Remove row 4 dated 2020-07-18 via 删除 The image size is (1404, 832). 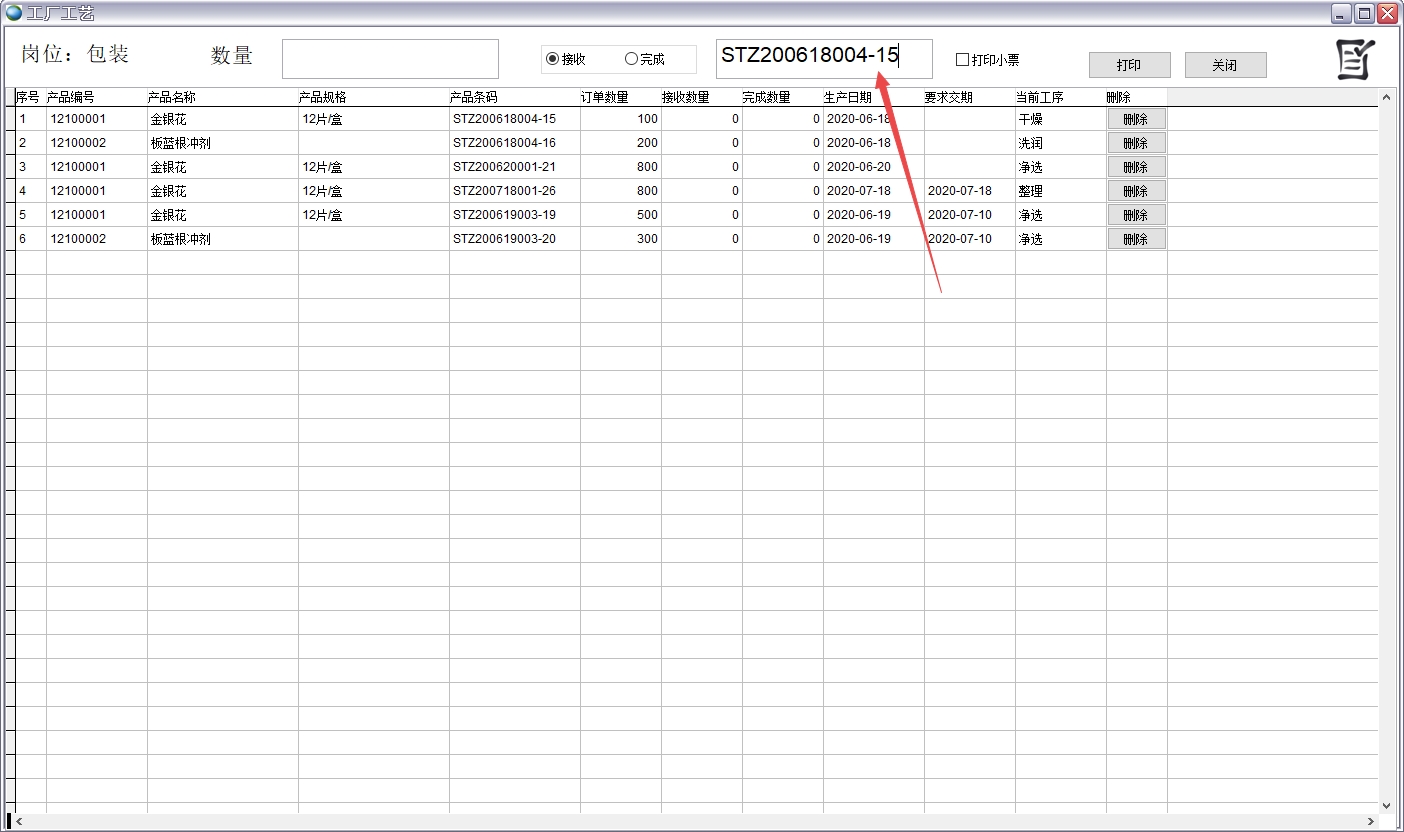coord(1135,191)
